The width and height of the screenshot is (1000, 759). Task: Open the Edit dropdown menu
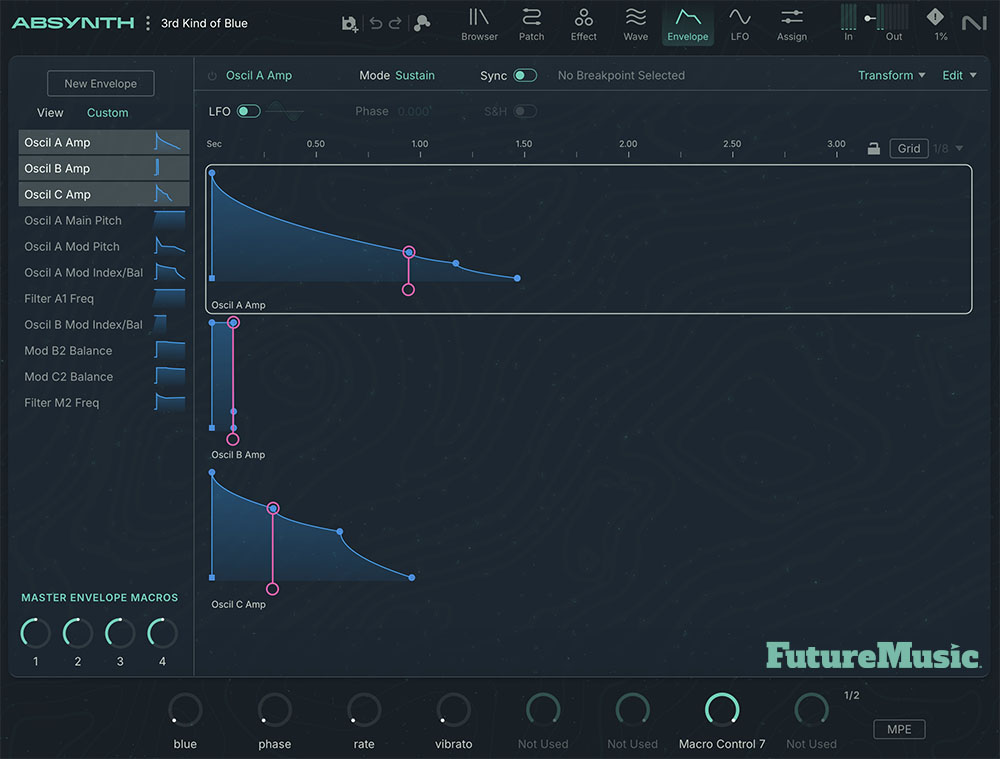tap(959, 75)
